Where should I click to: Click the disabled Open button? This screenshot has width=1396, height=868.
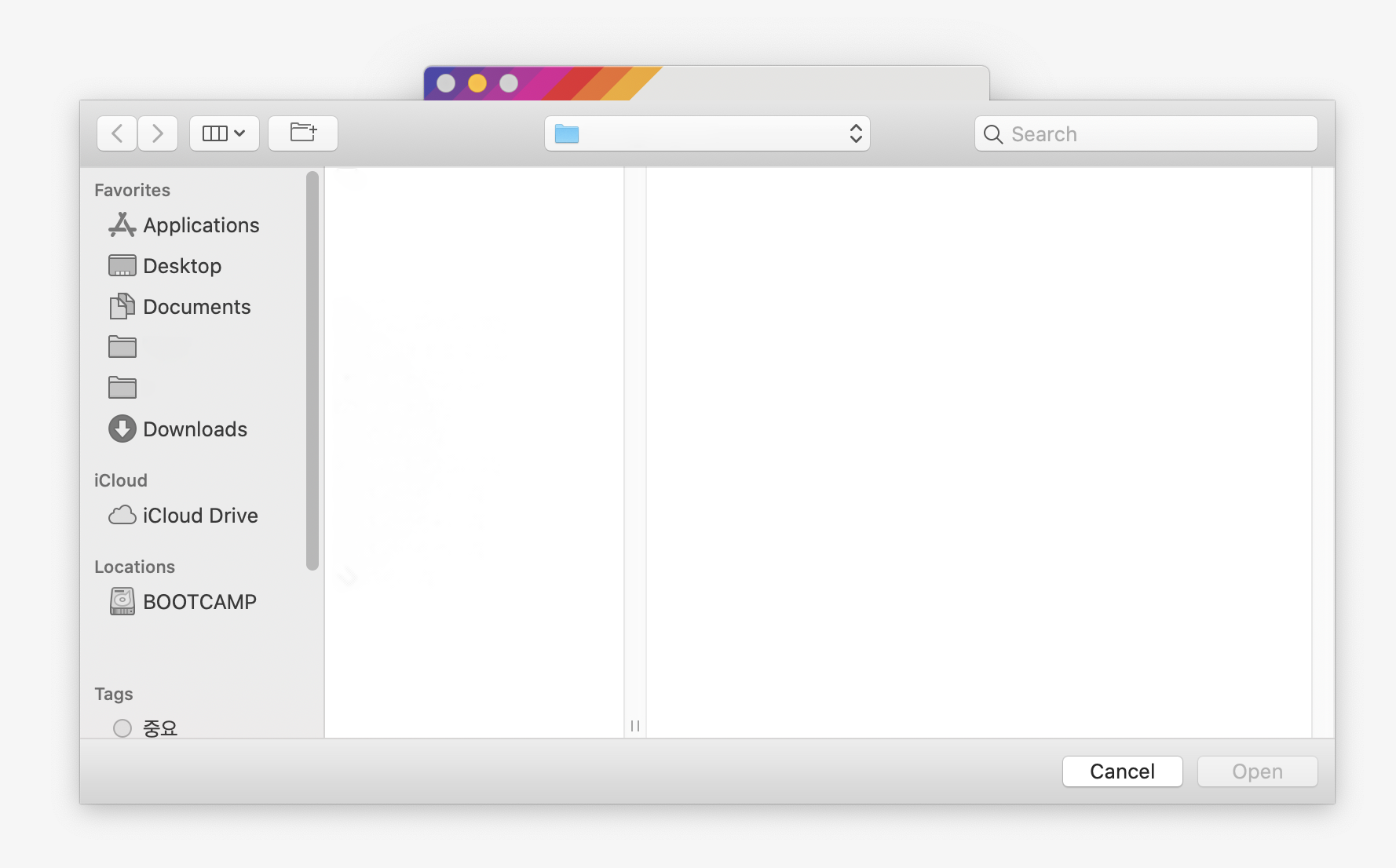pos(1257,771)
